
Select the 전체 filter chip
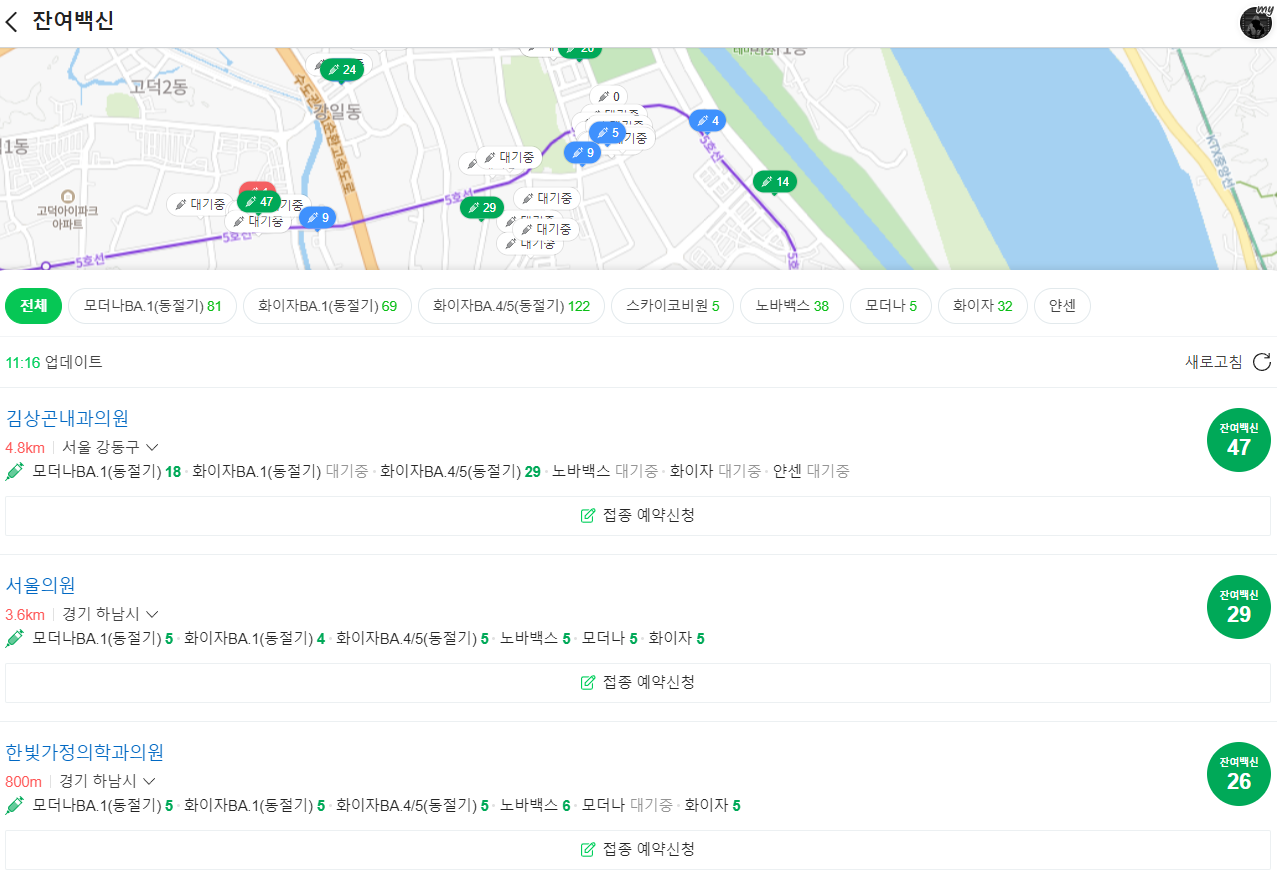[x=34, y=306]
